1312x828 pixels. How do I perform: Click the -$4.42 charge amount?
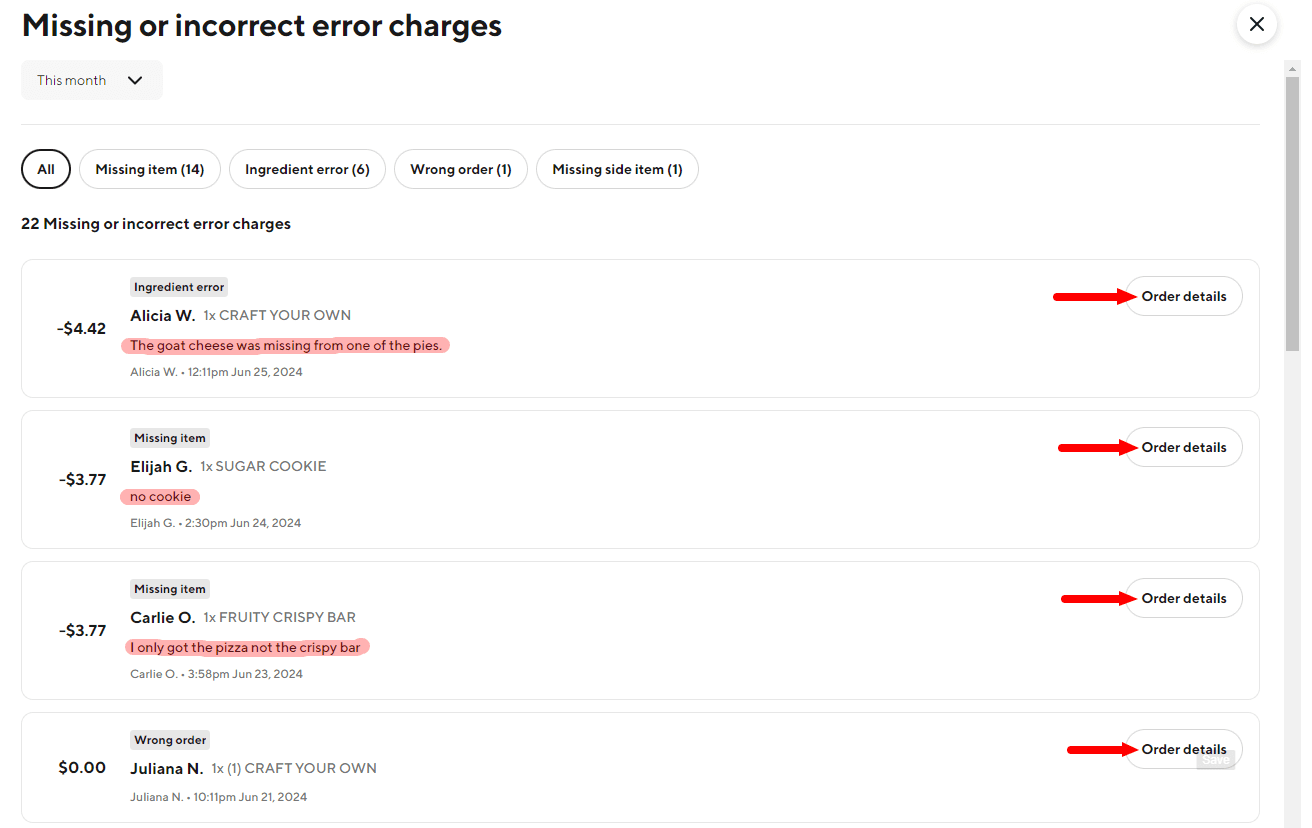click(81, 328)
